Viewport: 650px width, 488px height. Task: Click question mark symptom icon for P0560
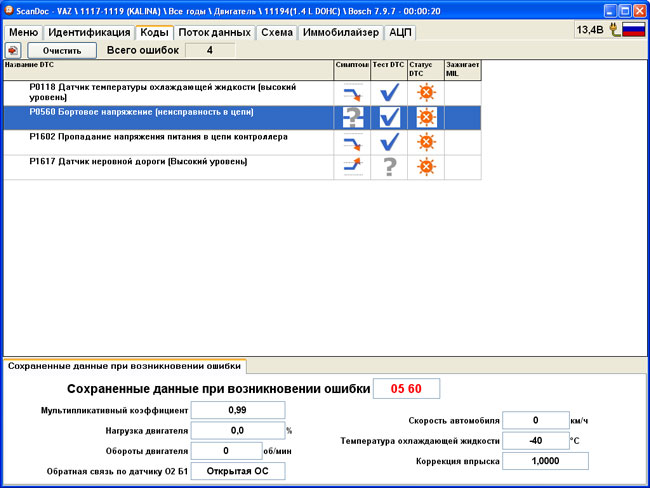click(352, 117)
